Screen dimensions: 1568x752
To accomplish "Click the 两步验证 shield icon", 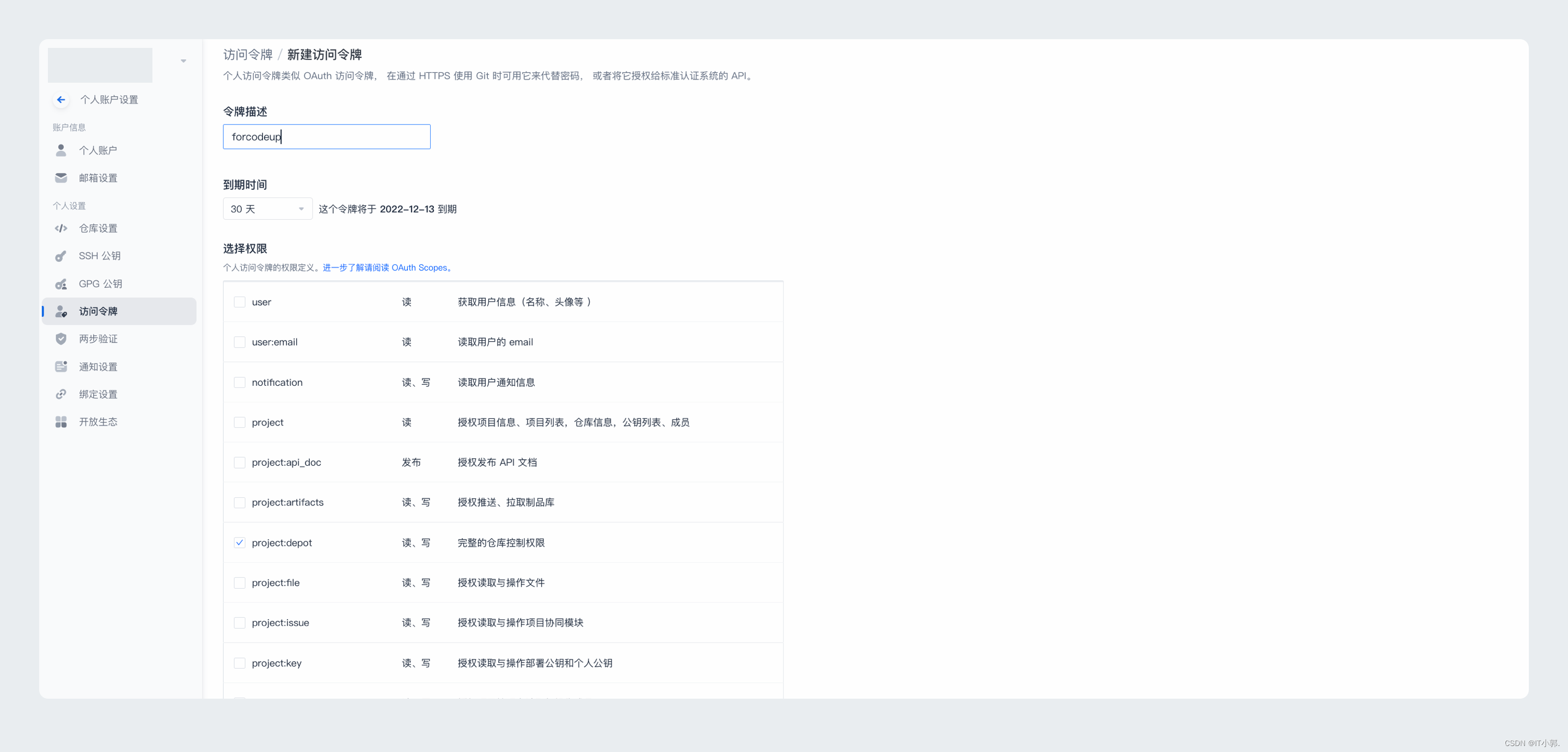I will point(61,339).
